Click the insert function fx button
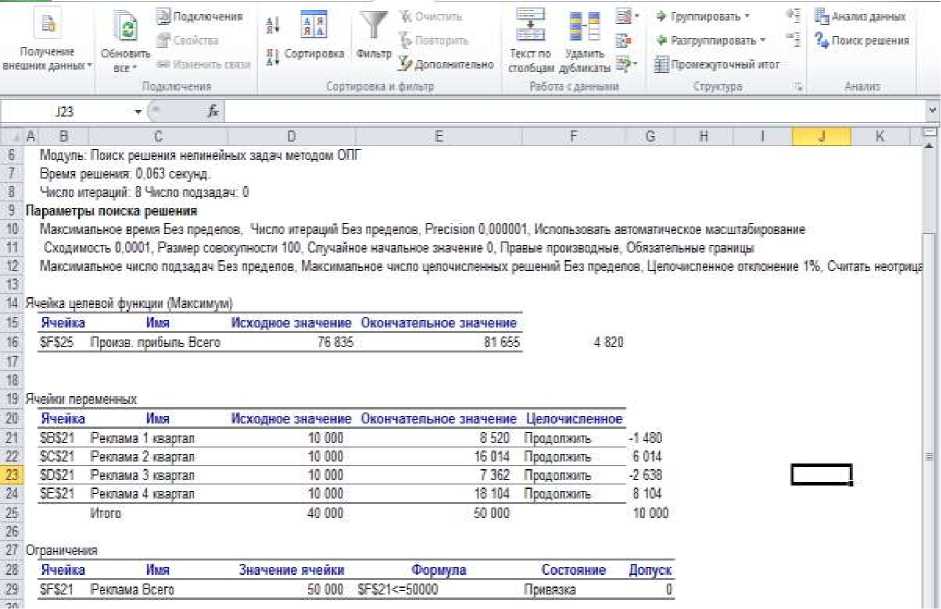The width and height of the screenshot is (941, 609). click(x=213, y=112)
